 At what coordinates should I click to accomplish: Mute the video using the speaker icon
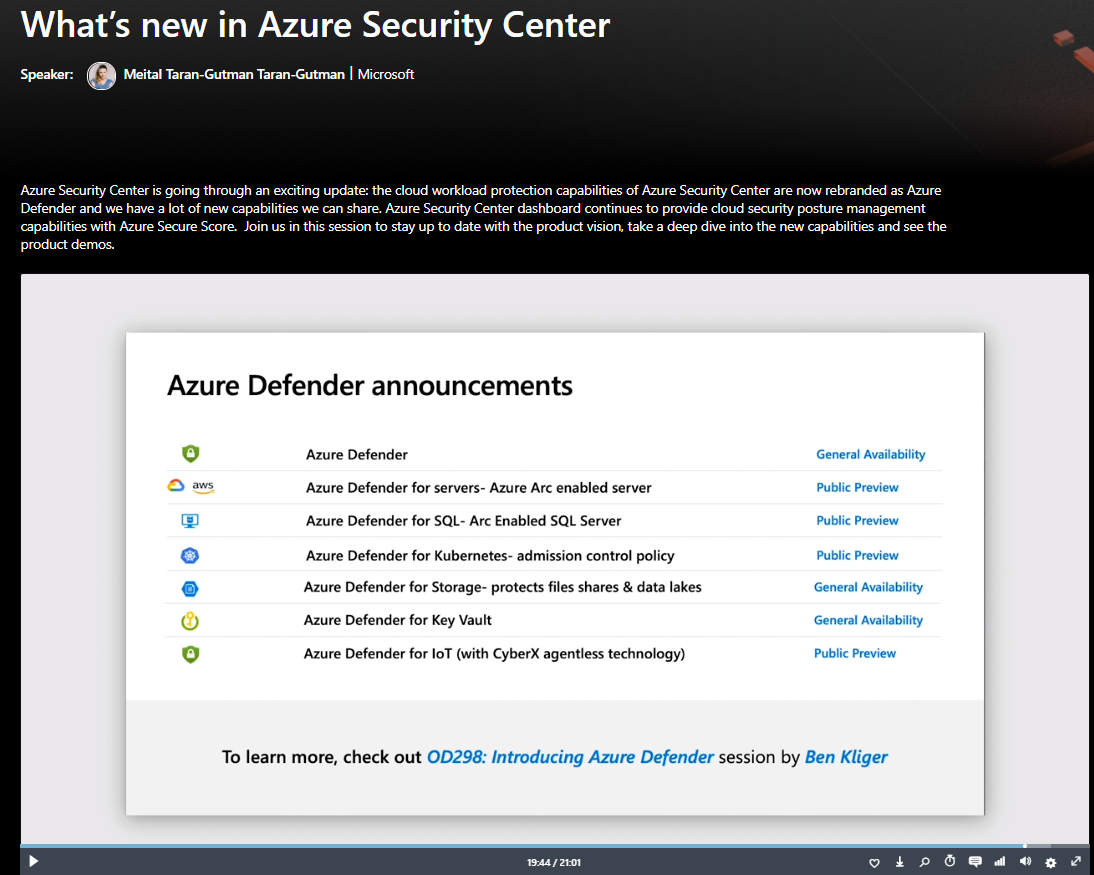point(1025,862)
